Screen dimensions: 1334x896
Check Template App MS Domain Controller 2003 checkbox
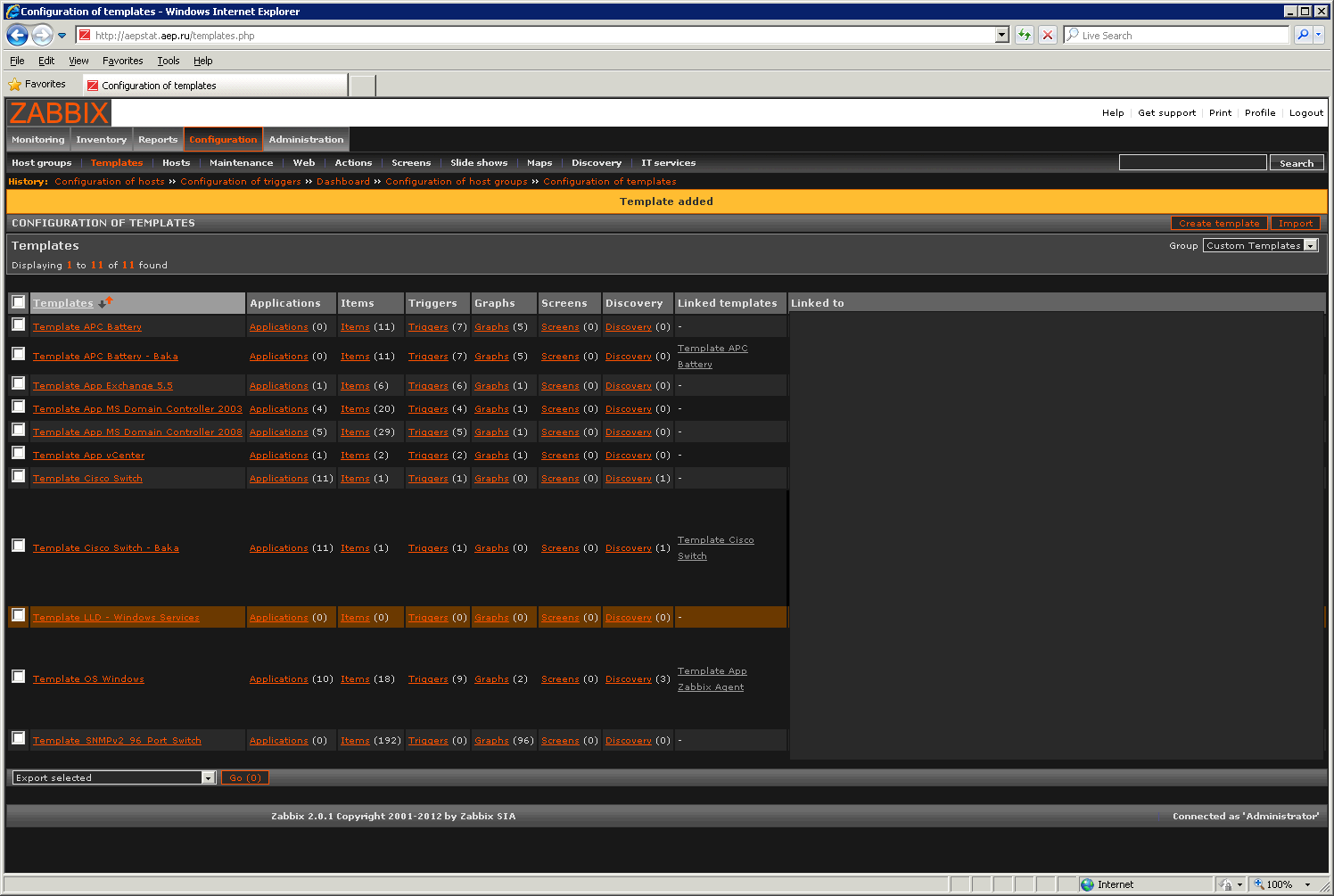(x=18, y=407)
